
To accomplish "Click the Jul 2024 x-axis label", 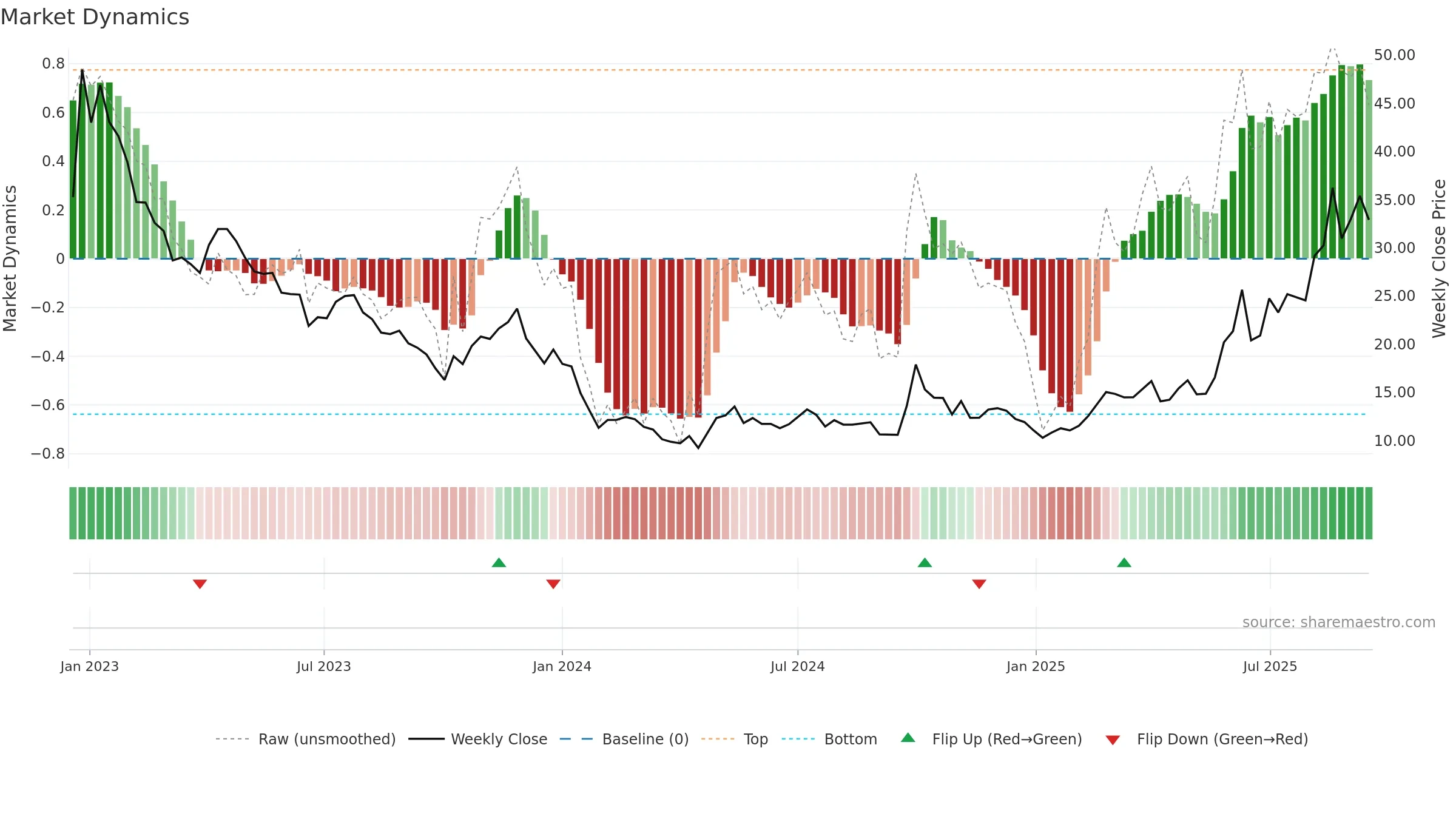I will (x=798, y=666).
